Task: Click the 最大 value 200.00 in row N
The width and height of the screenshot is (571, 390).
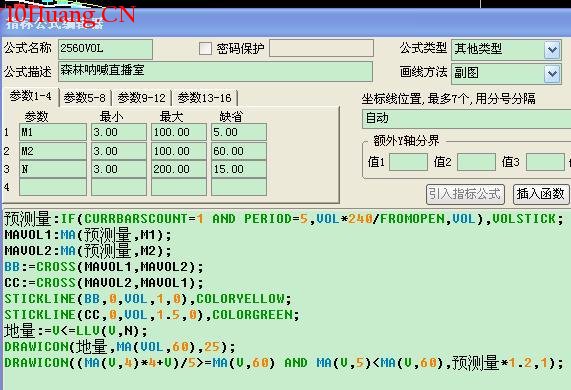Action: click(x=179, y=169)
